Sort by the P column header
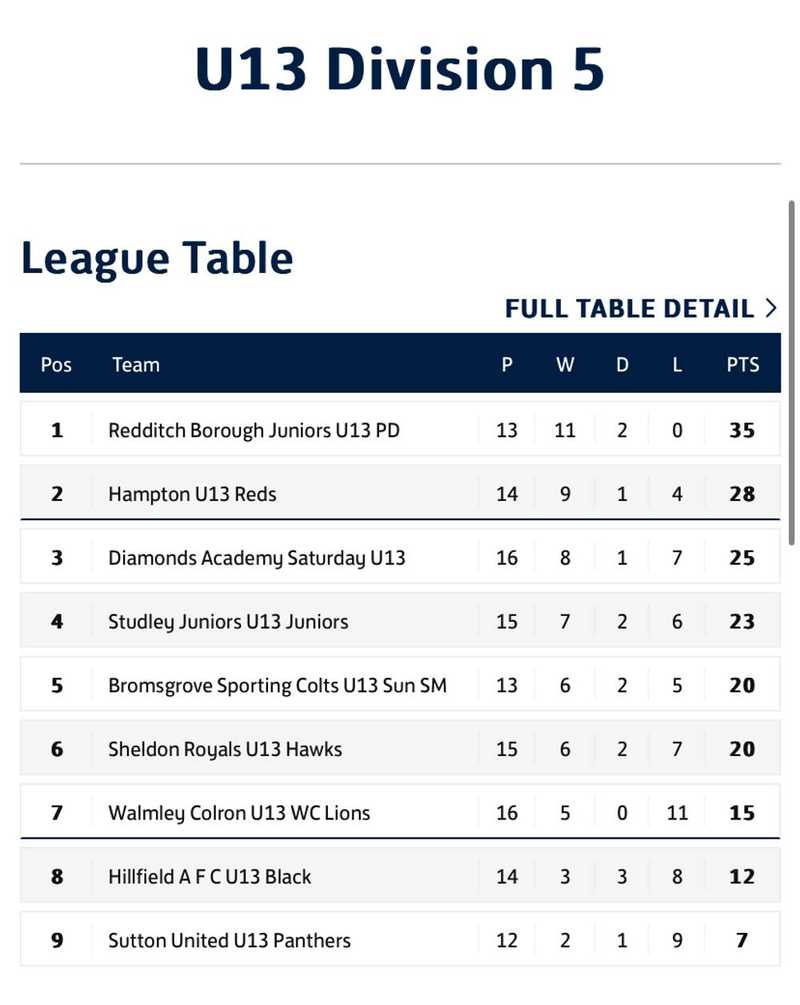 click(506, 365)
